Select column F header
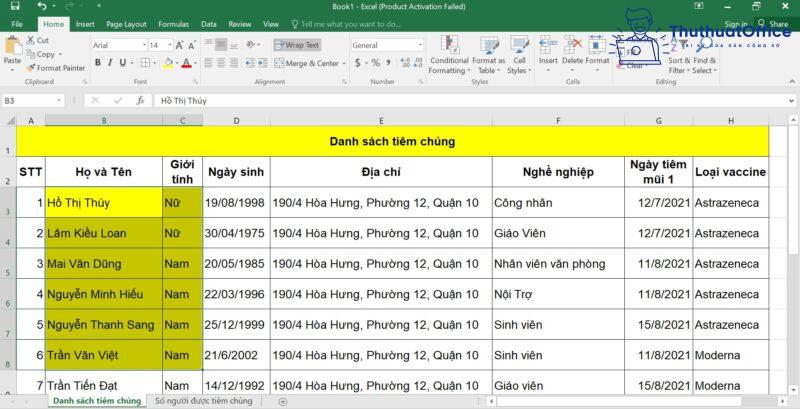 pos(558,120)
